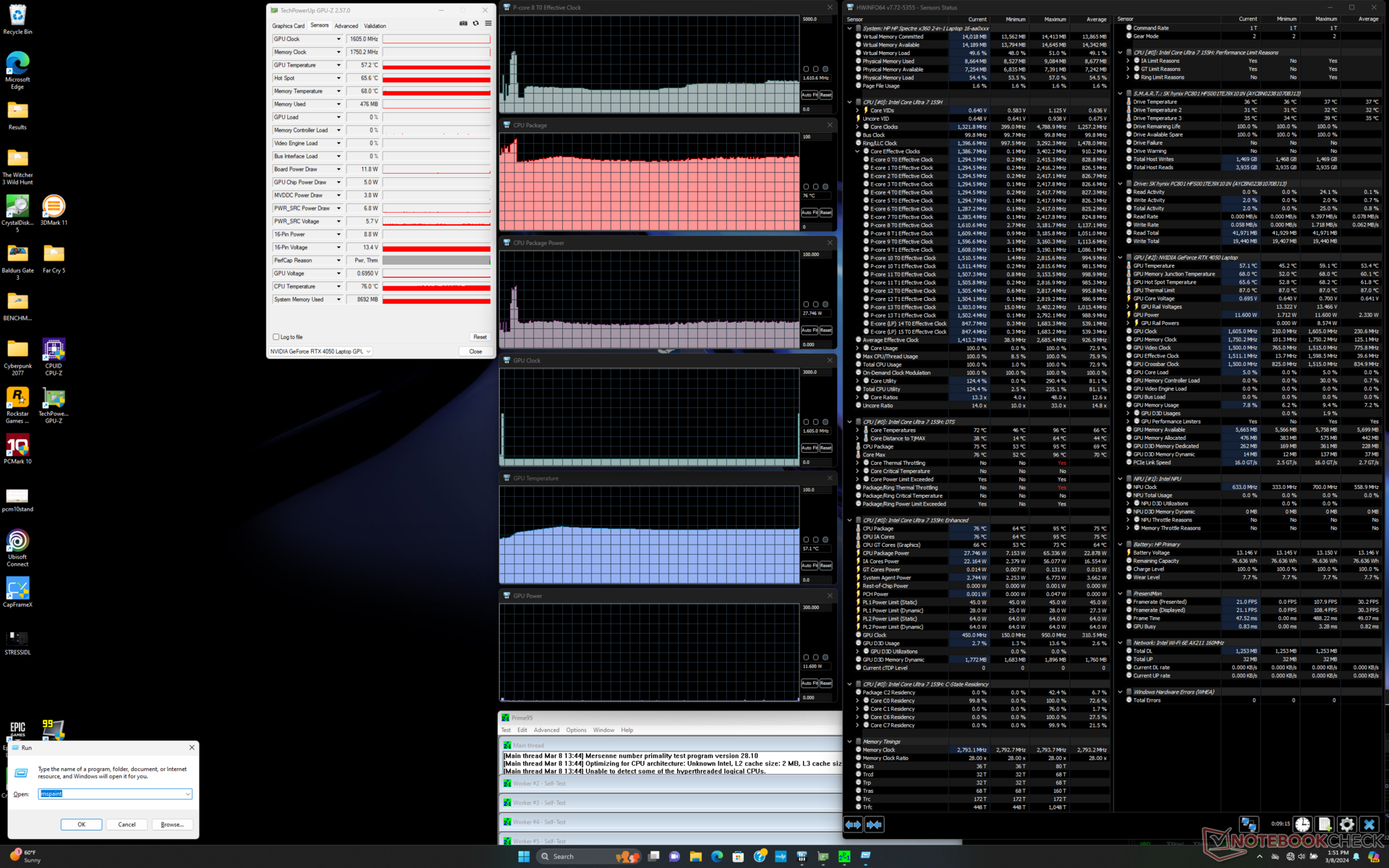Viewport: 1389px width, 868px height.
Task: Enable the Log to file checkbox
Action: (276, 337)
